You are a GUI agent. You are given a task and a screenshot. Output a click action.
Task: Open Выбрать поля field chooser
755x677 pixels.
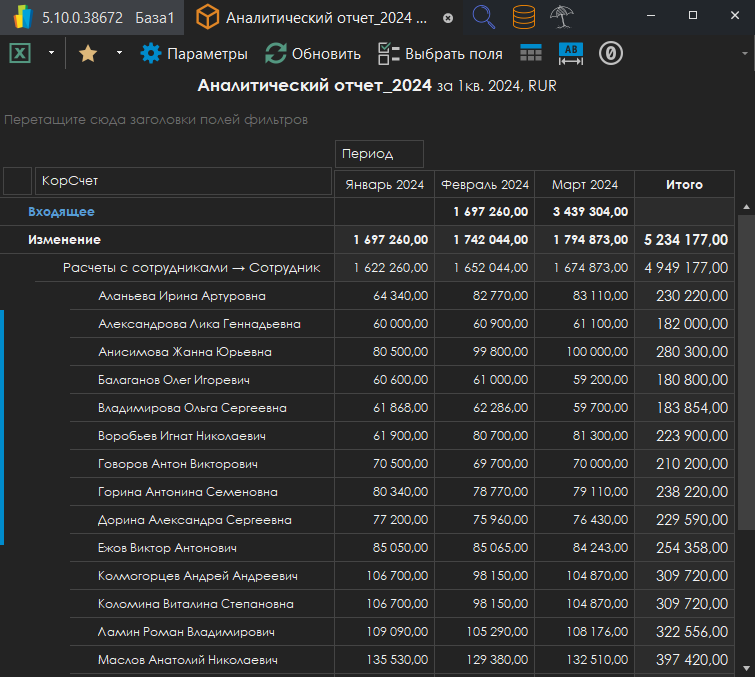tap(440, 54)
